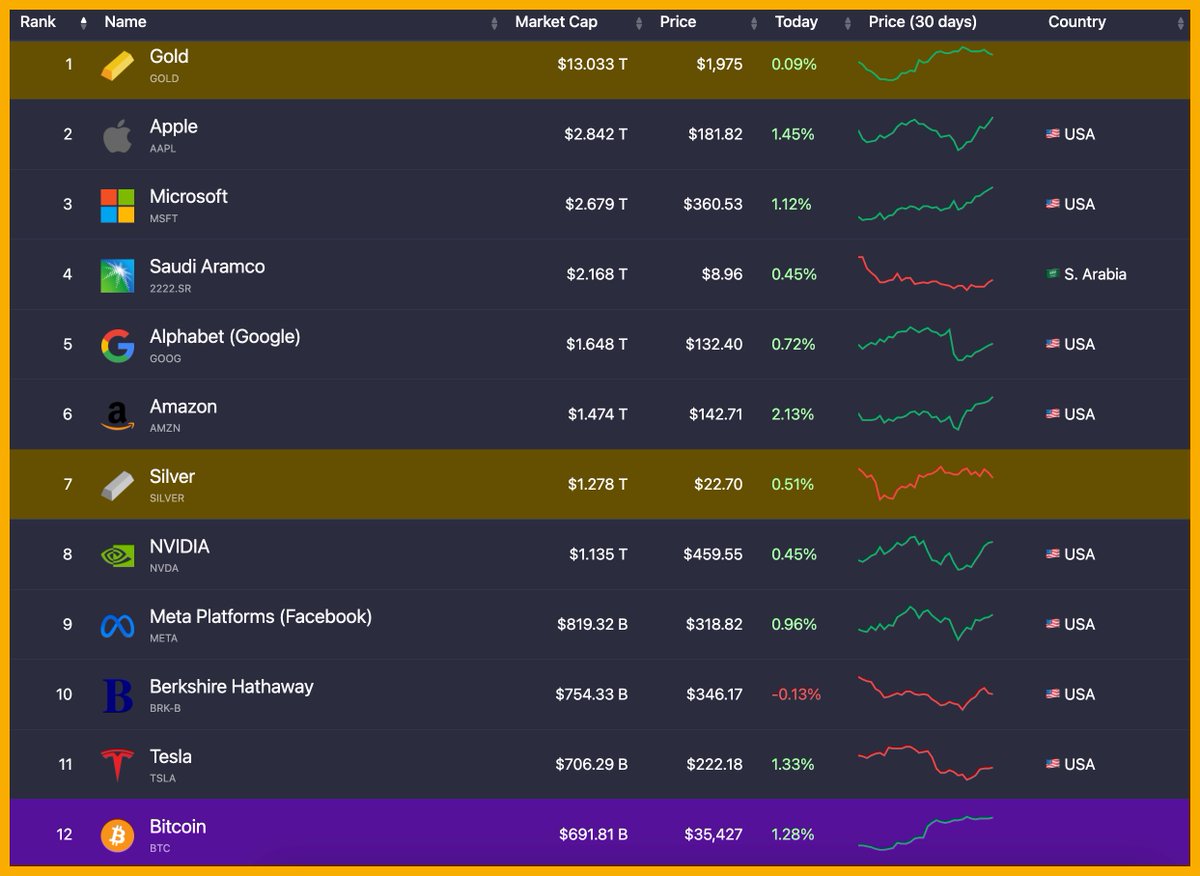Open the Berkshire Hathaway company link
Image resolution: width=1200 pixels, height=876 pixels.
click(232, 687)
